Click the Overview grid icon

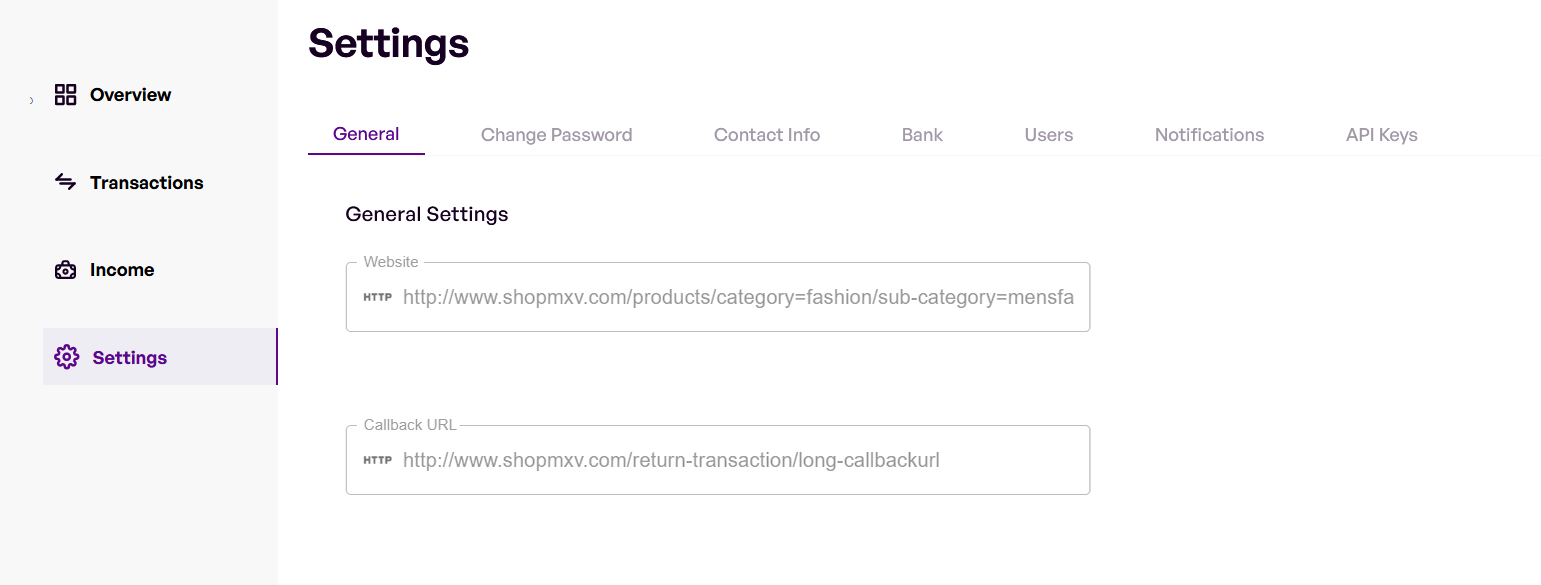pyautogui.click(x=66, y=95)
